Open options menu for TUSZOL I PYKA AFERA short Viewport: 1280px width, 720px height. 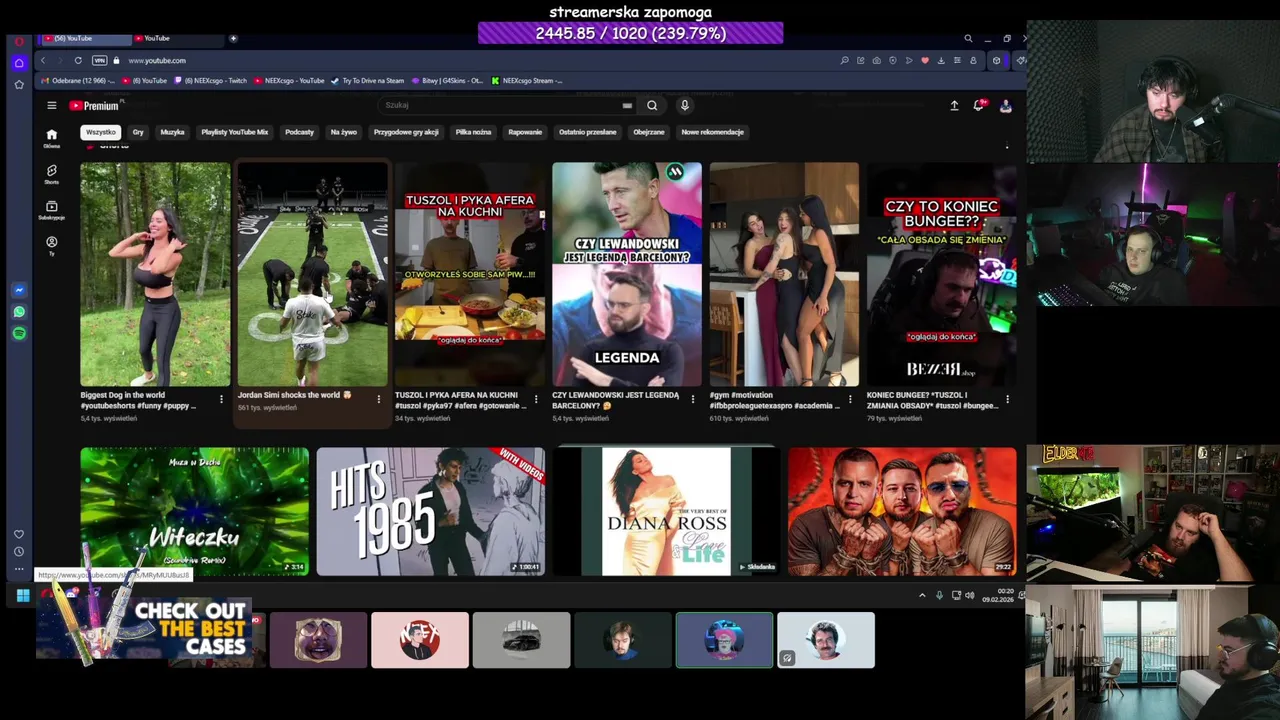(x=536, y=399)
